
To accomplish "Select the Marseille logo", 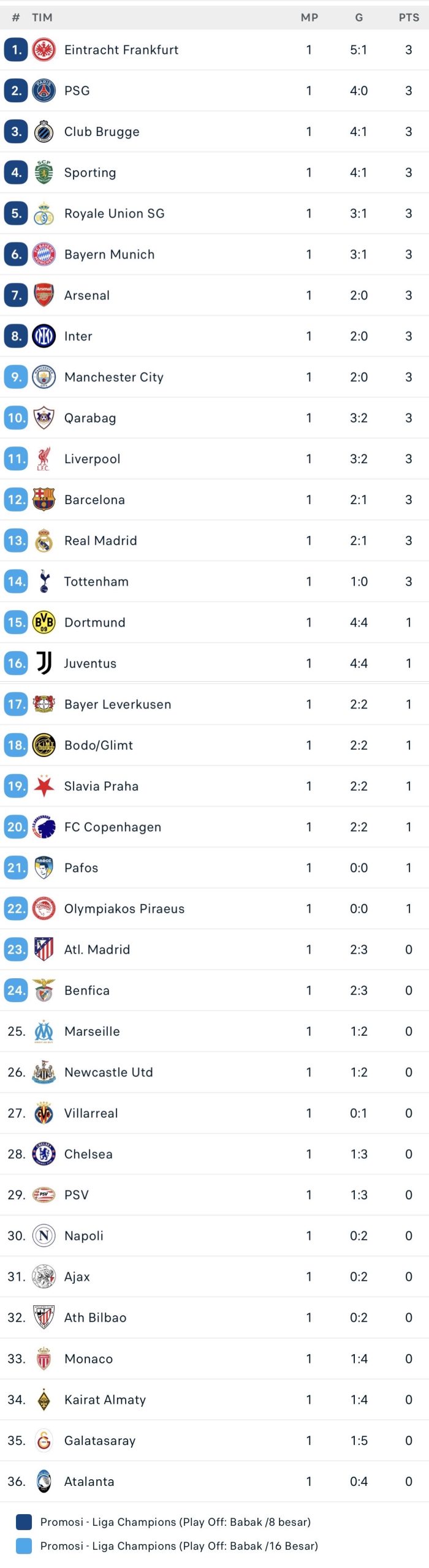I will point(44,1031).
